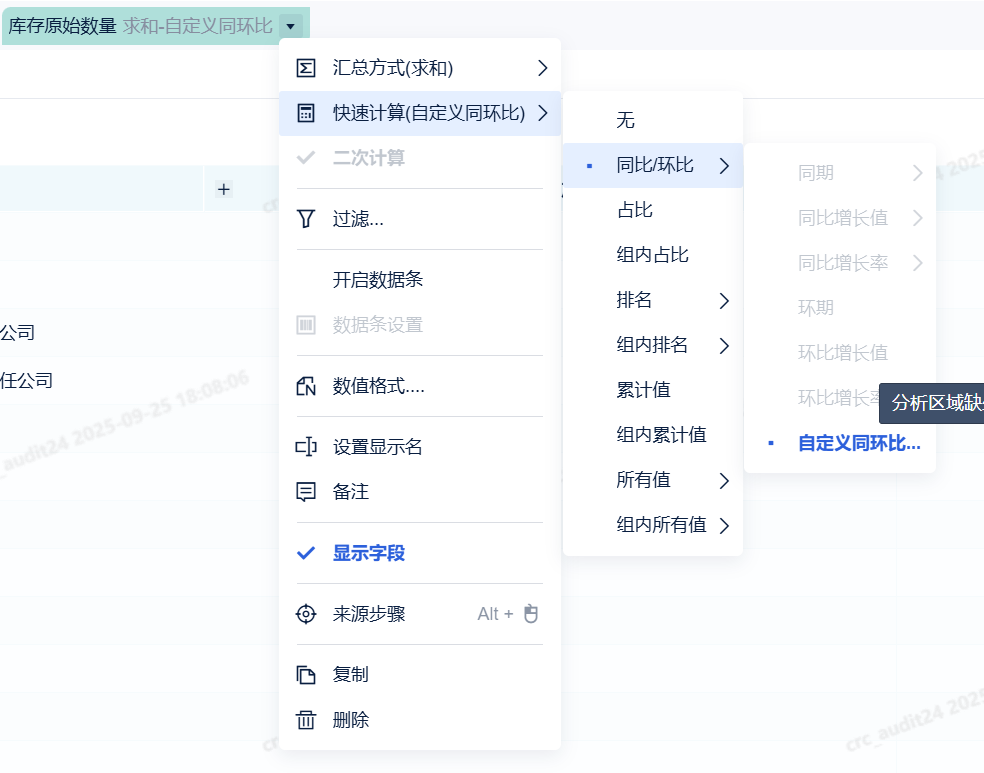Expand the 同比增长率 submenu chevron
Image resolution: width=984 pixels, height=773 pixels.
click(x=917, y=263)
